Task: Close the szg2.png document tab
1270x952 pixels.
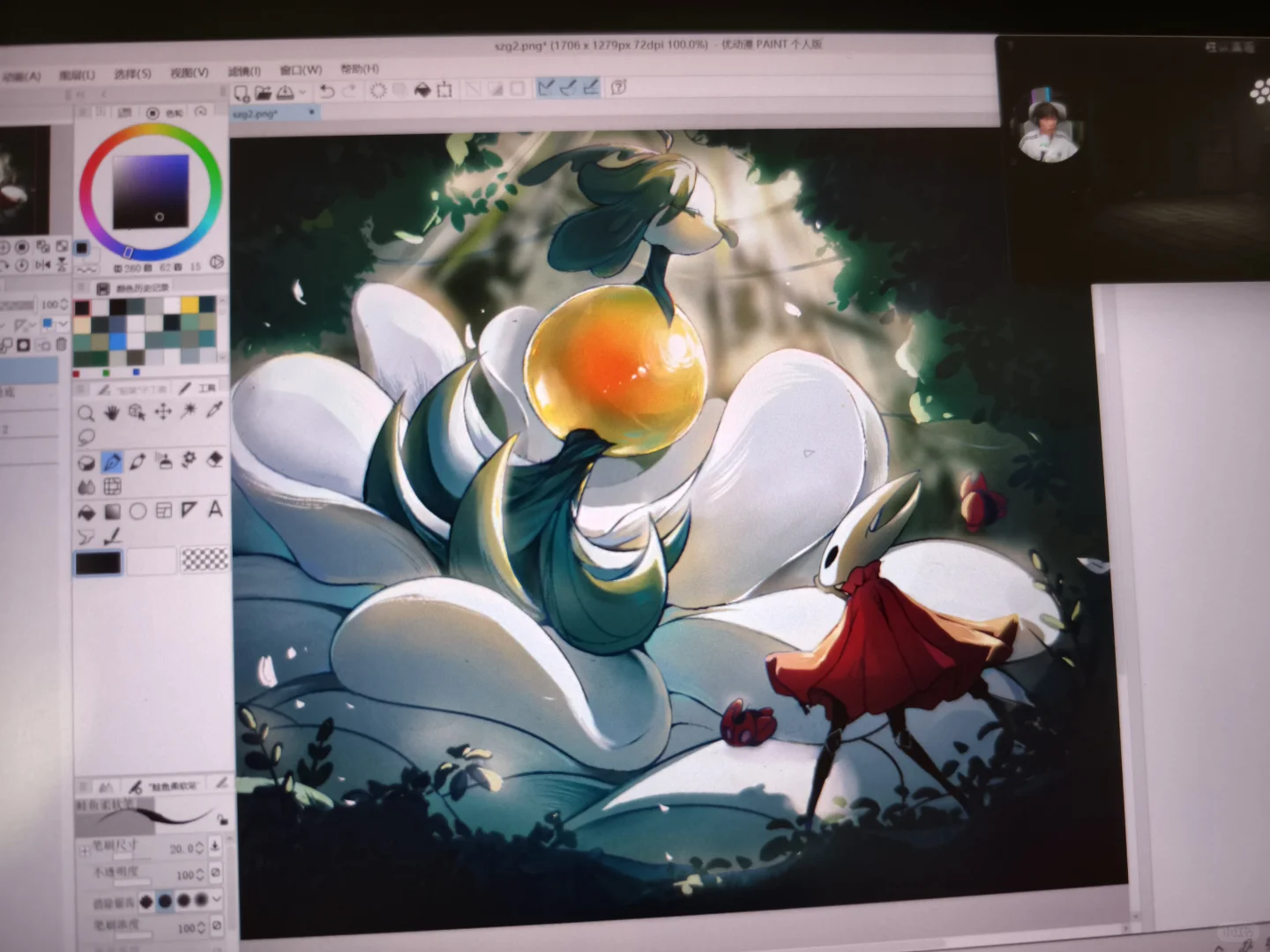Action: (311, 113)
